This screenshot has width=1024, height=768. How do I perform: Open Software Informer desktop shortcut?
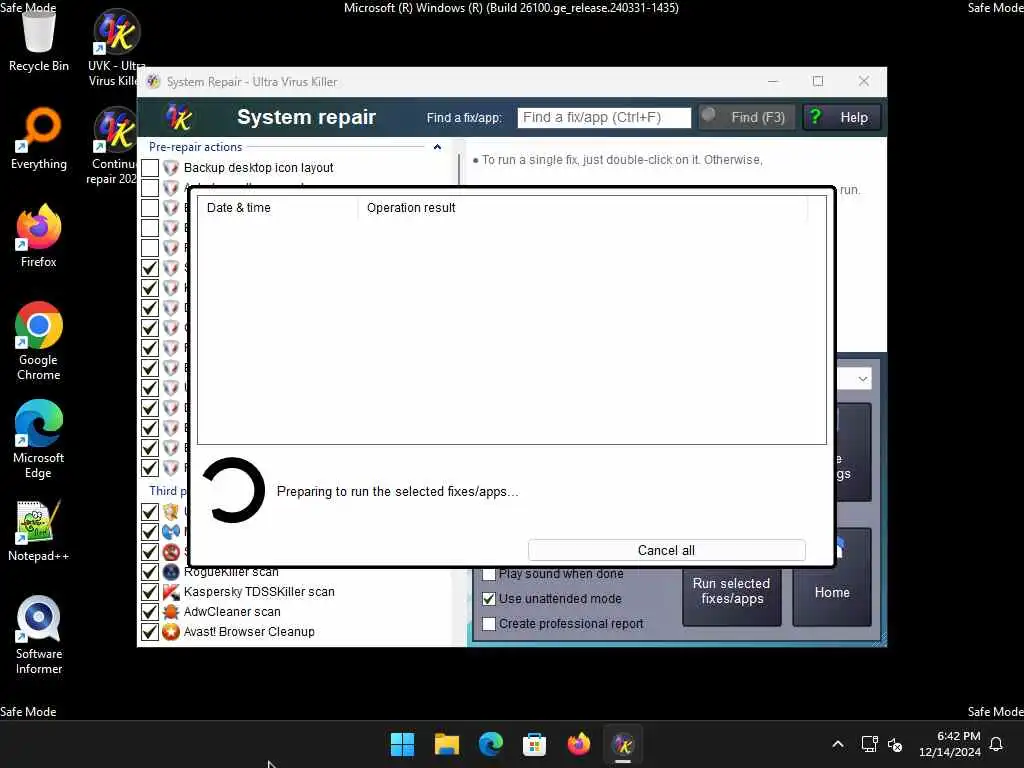(39, 635)
